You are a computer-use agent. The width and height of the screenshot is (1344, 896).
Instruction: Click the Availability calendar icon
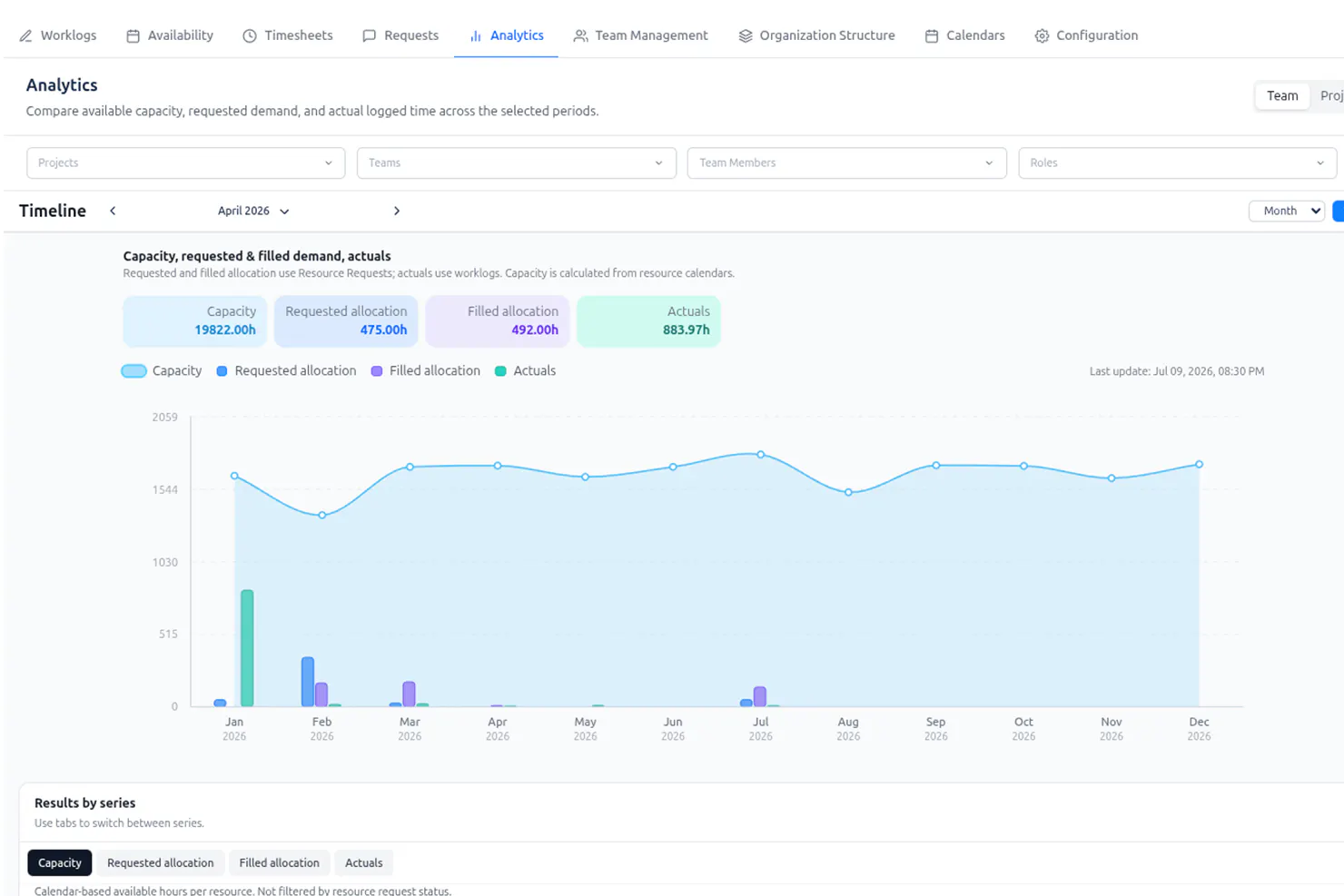click(x=133, y=36)
